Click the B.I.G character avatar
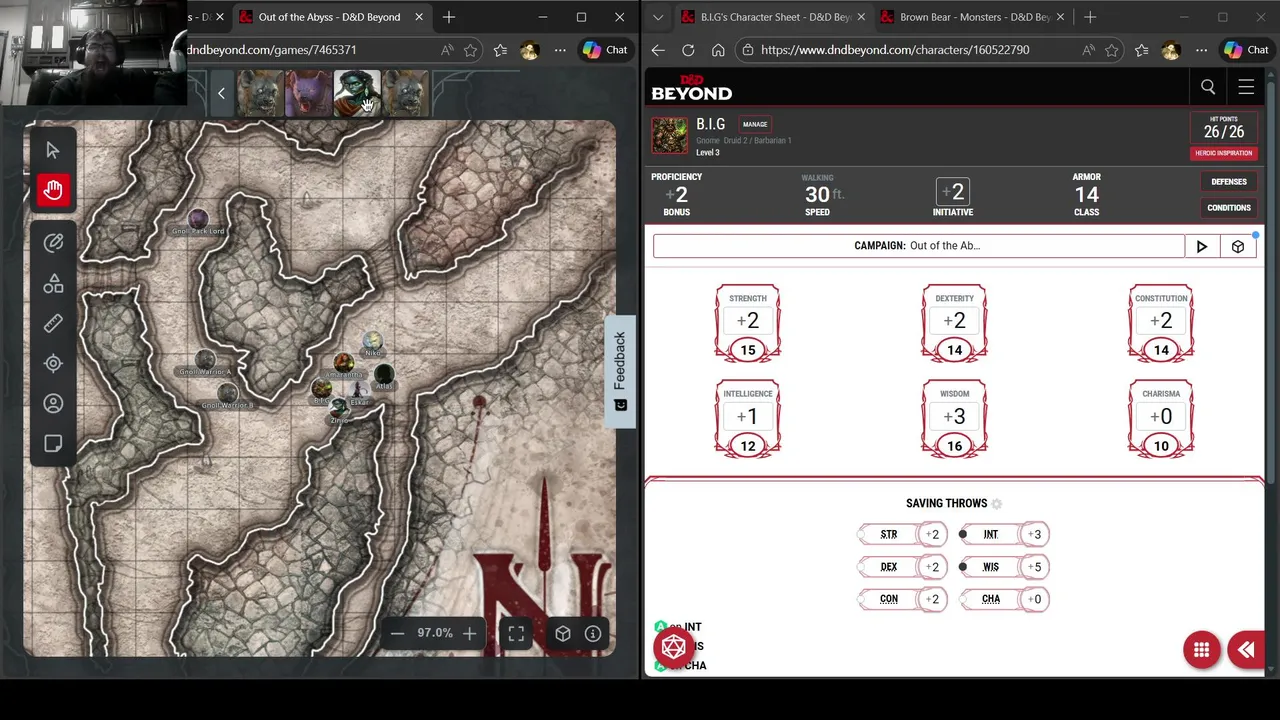 [x=670, y=136]
